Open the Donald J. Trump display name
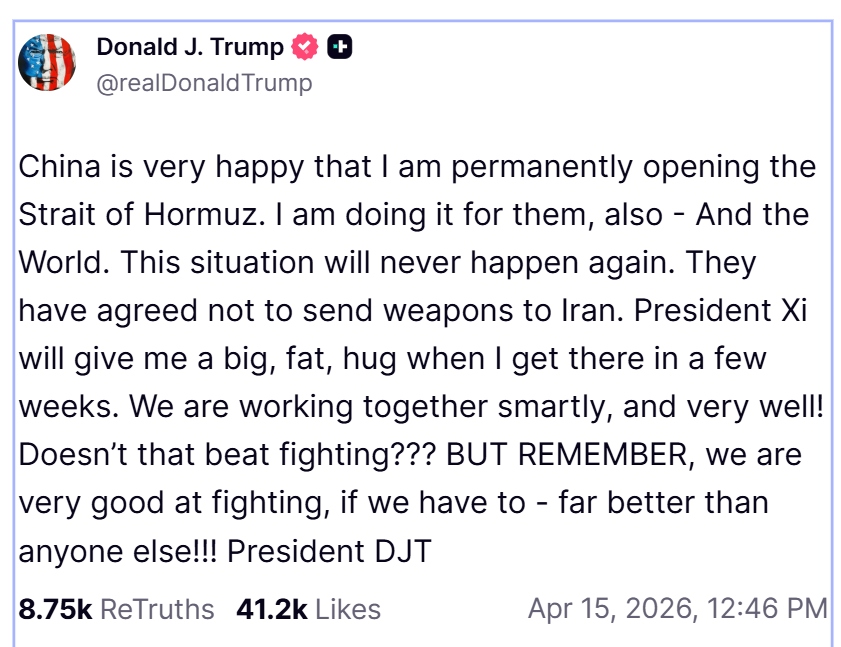 190,47
